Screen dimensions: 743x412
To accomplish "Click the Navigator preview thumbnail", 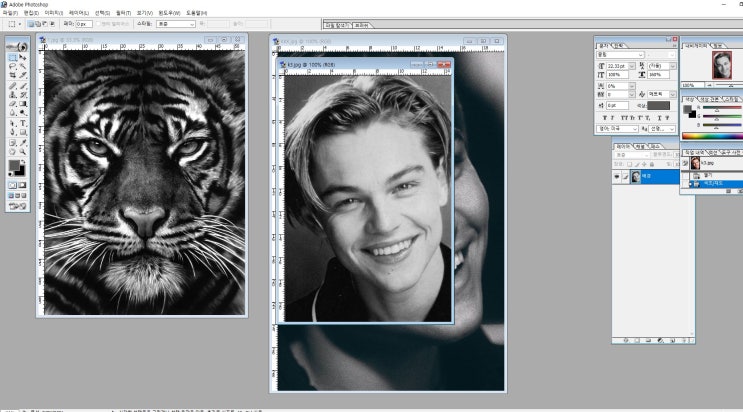I will [722, 65].
